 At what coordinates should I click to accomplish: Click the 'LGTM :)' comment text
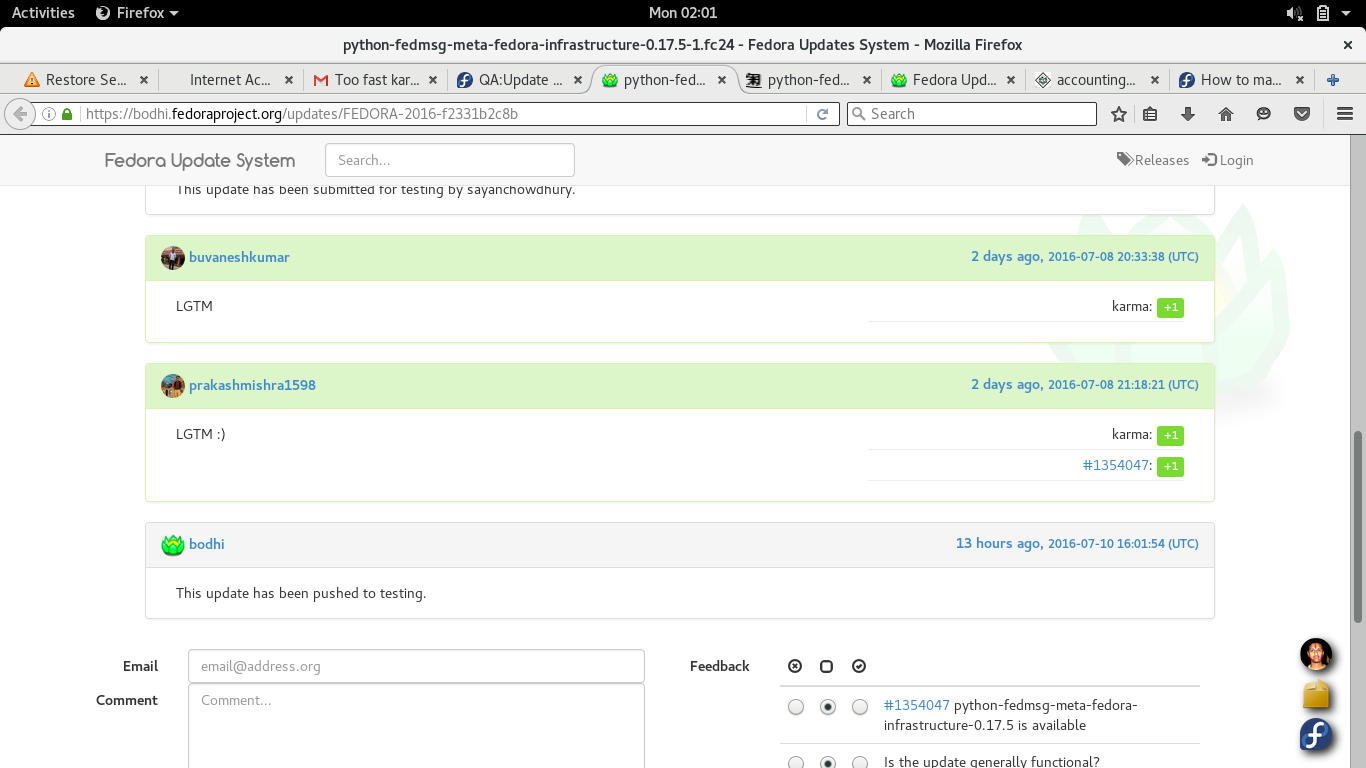point(201,434)
